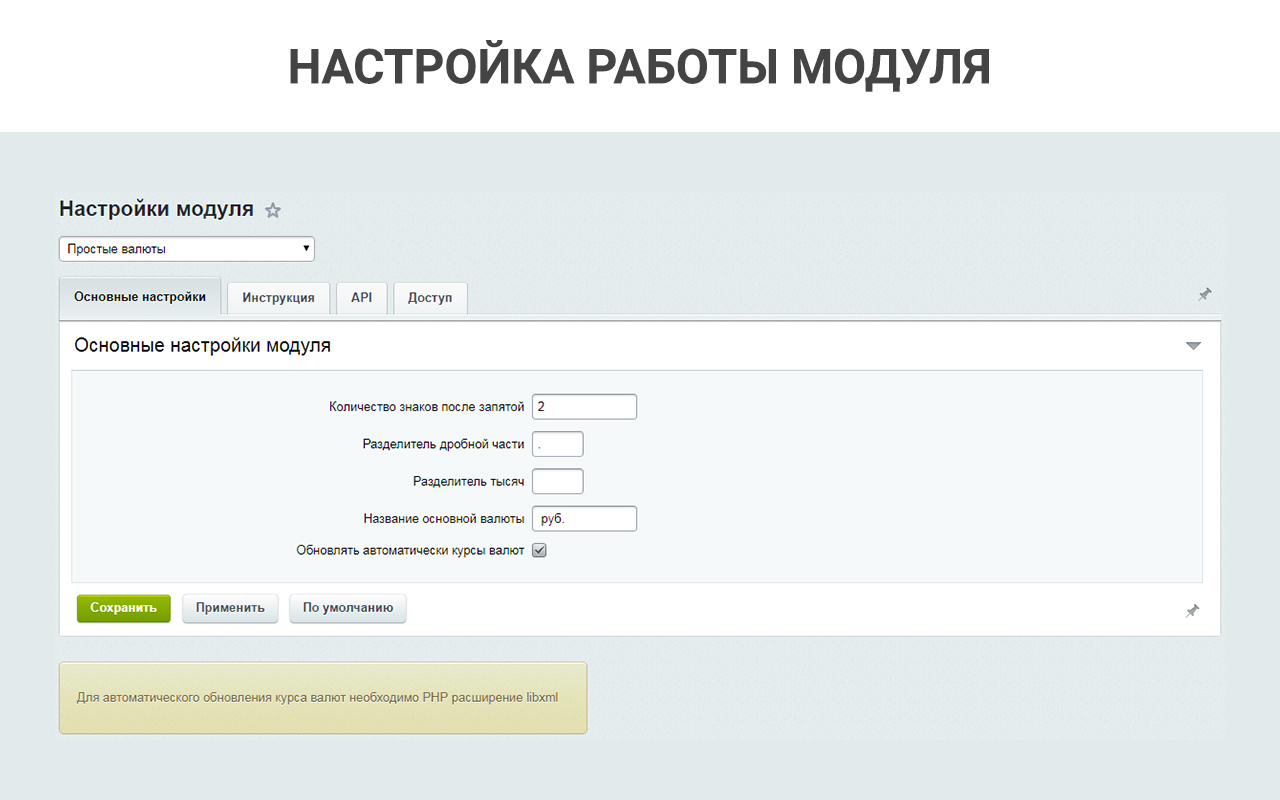The image size is (1280, 800).
Task: Reset settings with По умолчанию button
Action: [x=348, y=608]
